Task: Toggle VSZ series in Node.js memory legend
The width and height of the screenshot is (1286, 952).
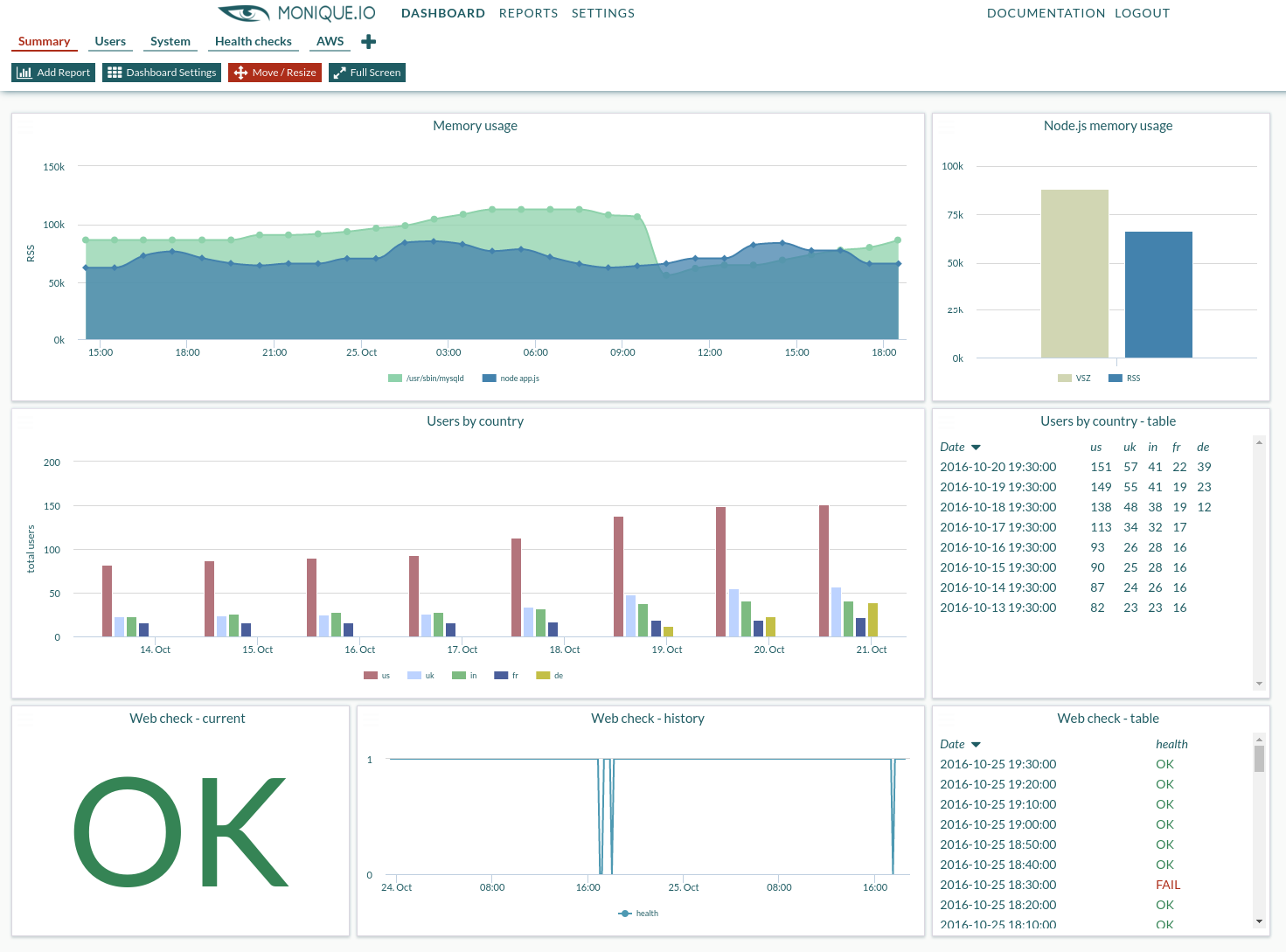Action: (1074, 379)
